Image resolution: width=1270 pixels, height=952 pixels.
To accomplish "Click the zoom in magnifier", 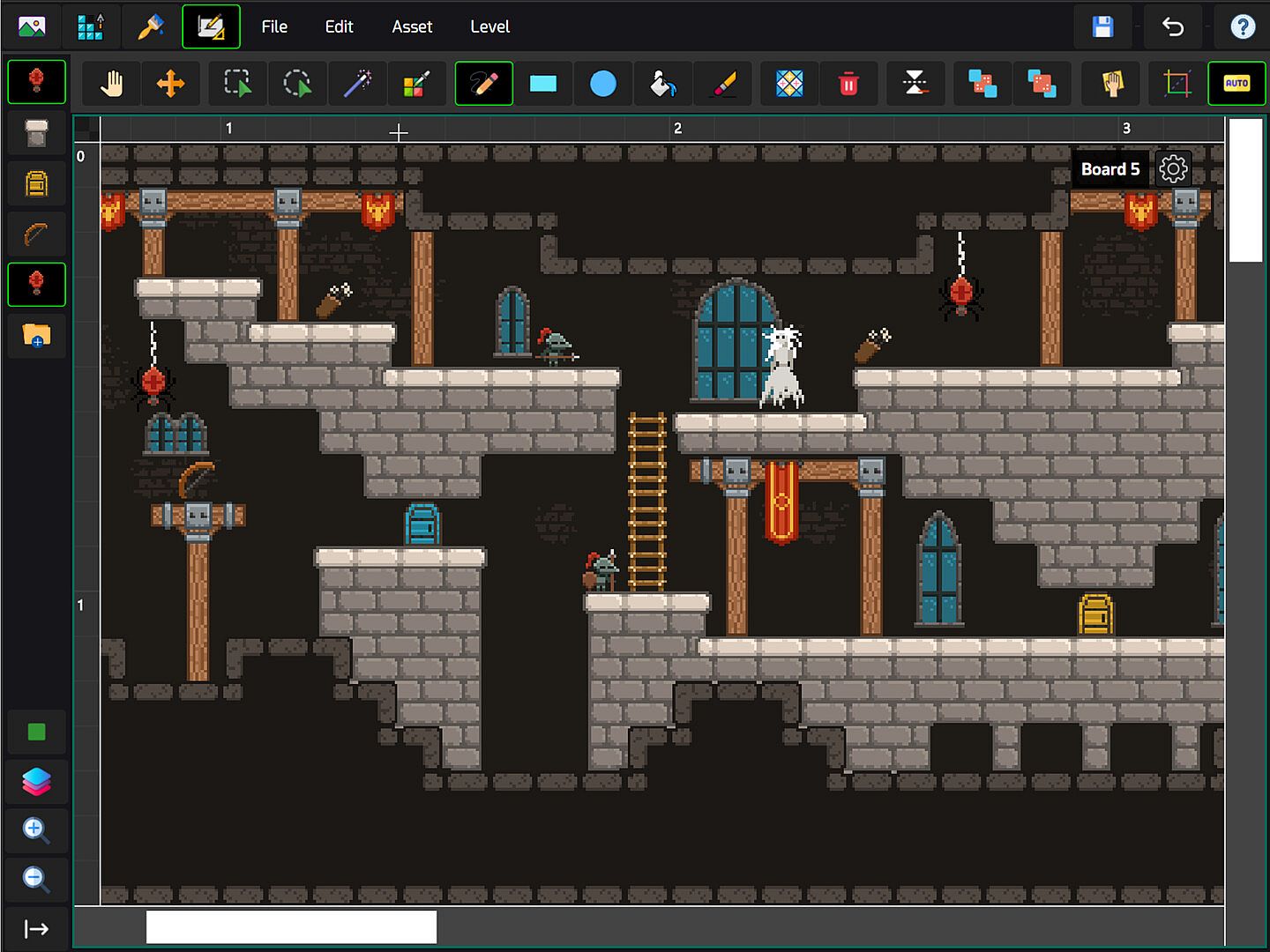I will click(x=36, y=830).
